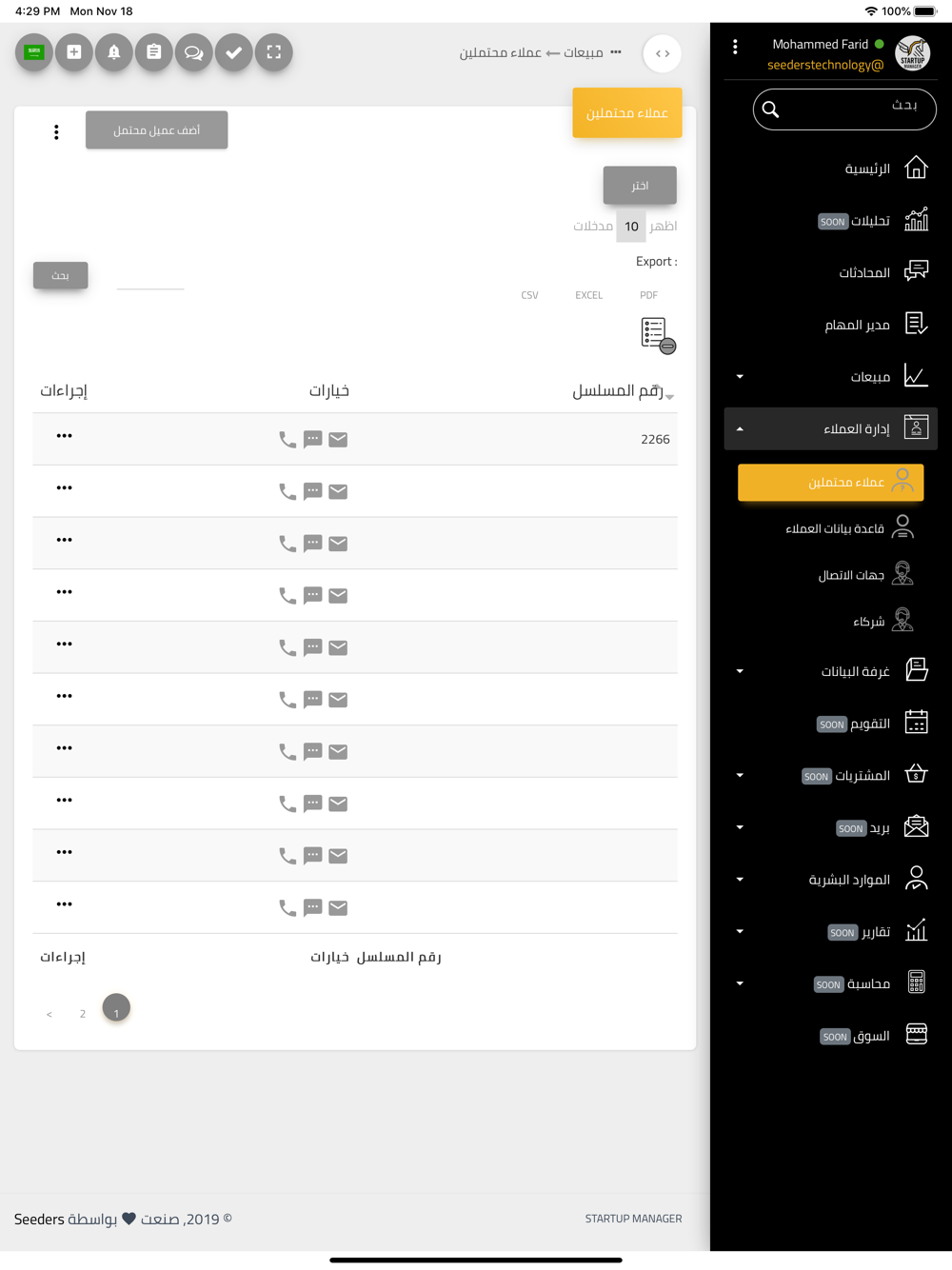Click the sidebar collapse arrows button

[663, 53]
